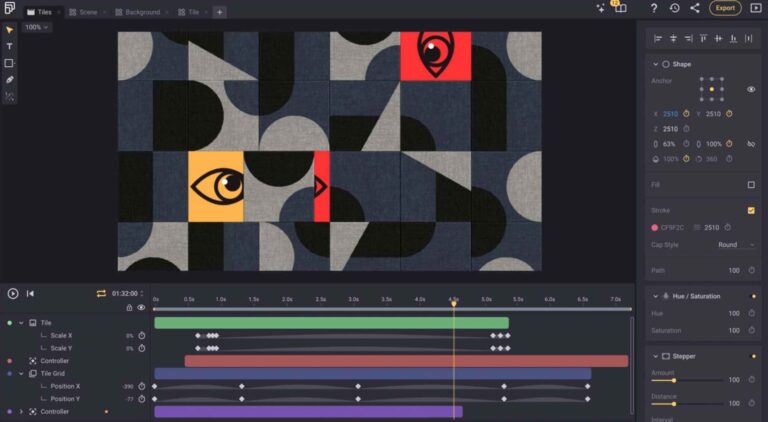The width and height of the screenshot is (768, 422).
Task: Click the Export button
Action: tap(725, 8)
